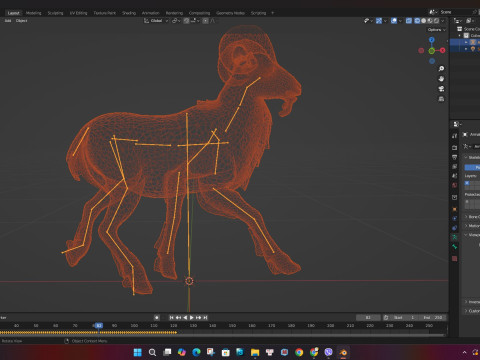Viewport: 480px width, 360px height.
Task: Open the View Layer properties tab icon
Action: click(455, 166)
